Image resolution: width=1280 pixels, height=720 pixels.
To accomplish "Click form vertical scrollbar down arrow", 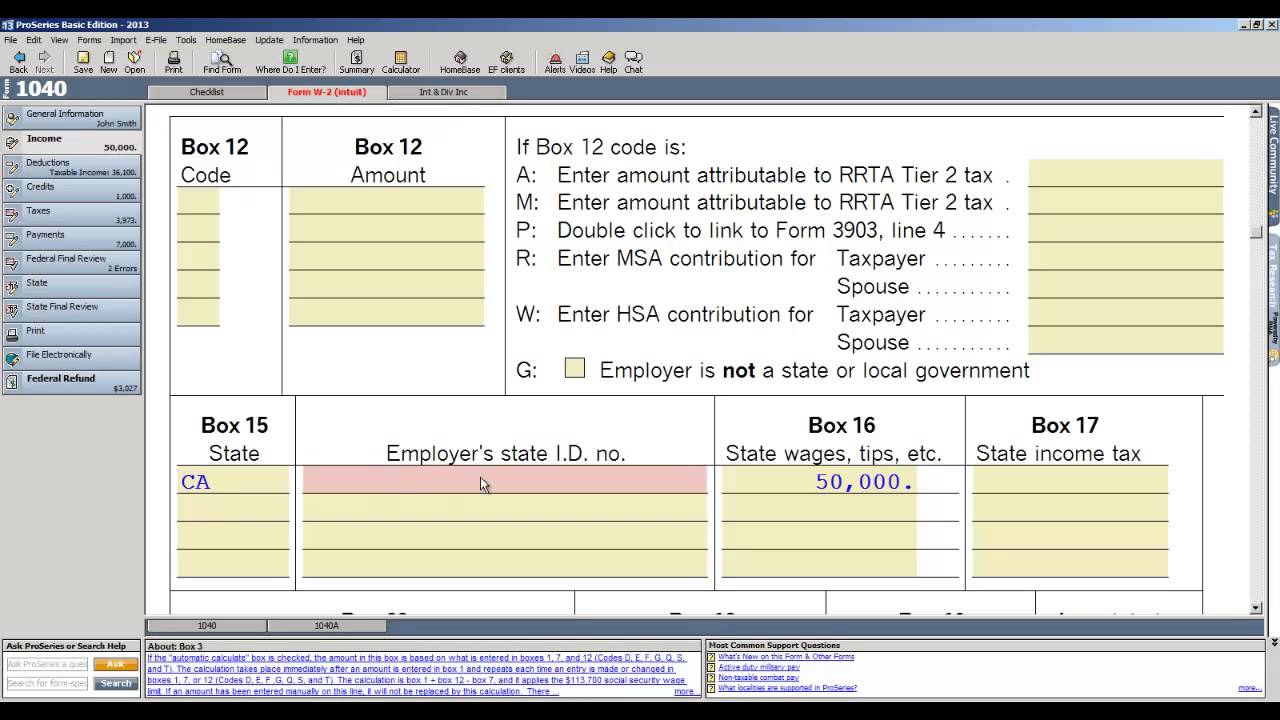I will click(x=1256, y=608).
